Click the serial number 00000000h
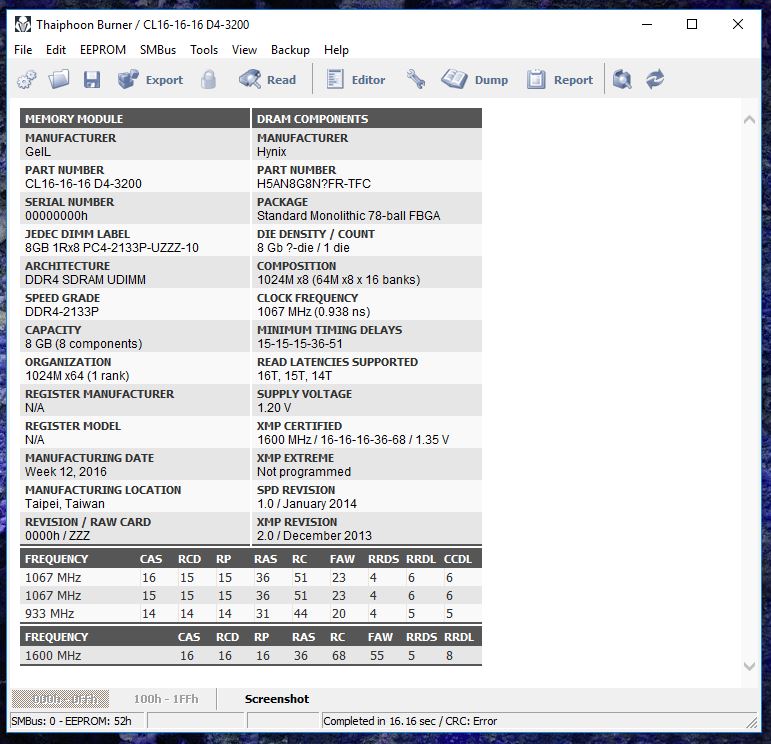Image resolution: width=771 pixels, height=744 pixels. (x=56, y=215)
